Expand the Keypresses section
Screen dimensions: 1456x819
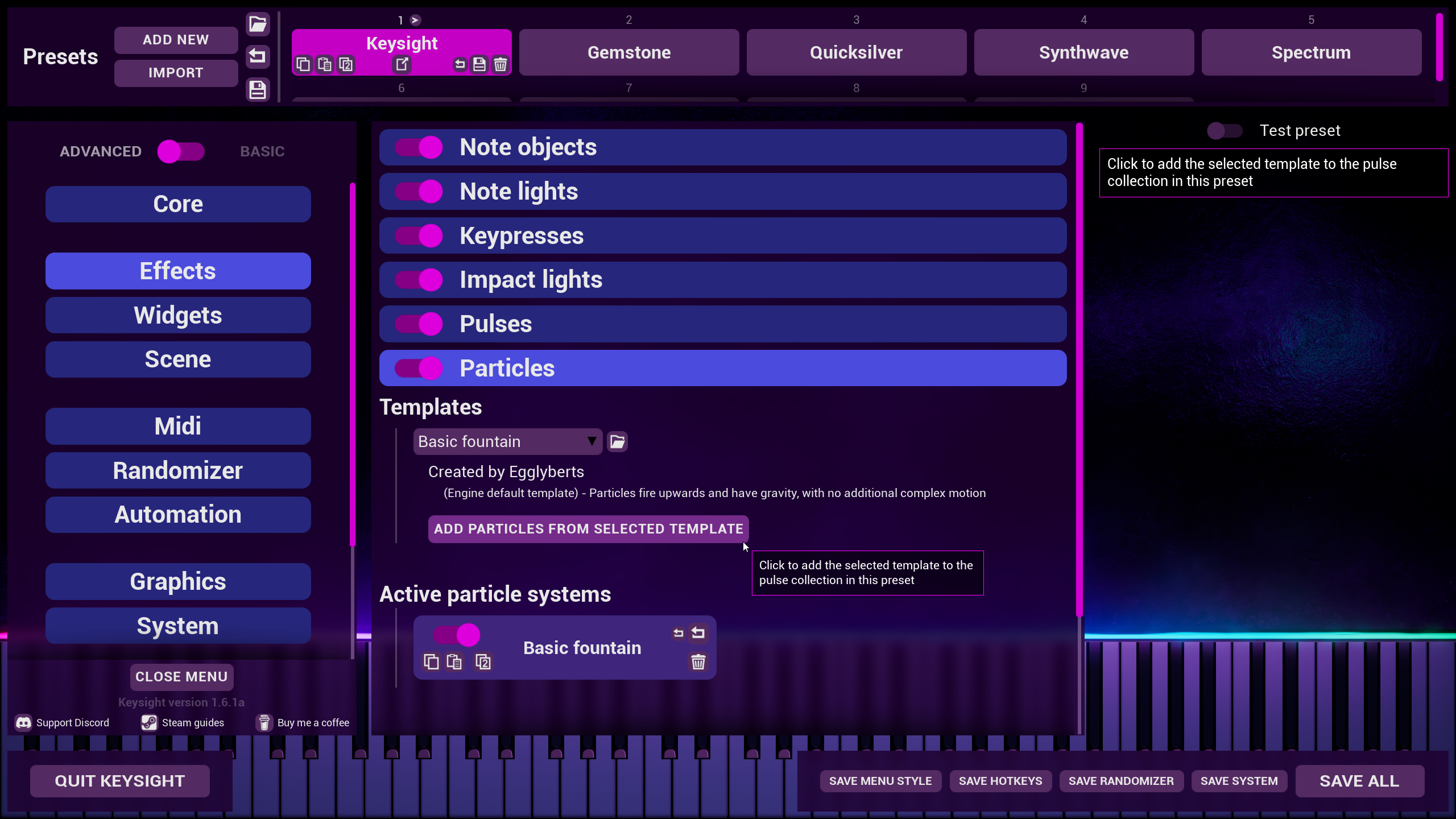pos(722,235)
